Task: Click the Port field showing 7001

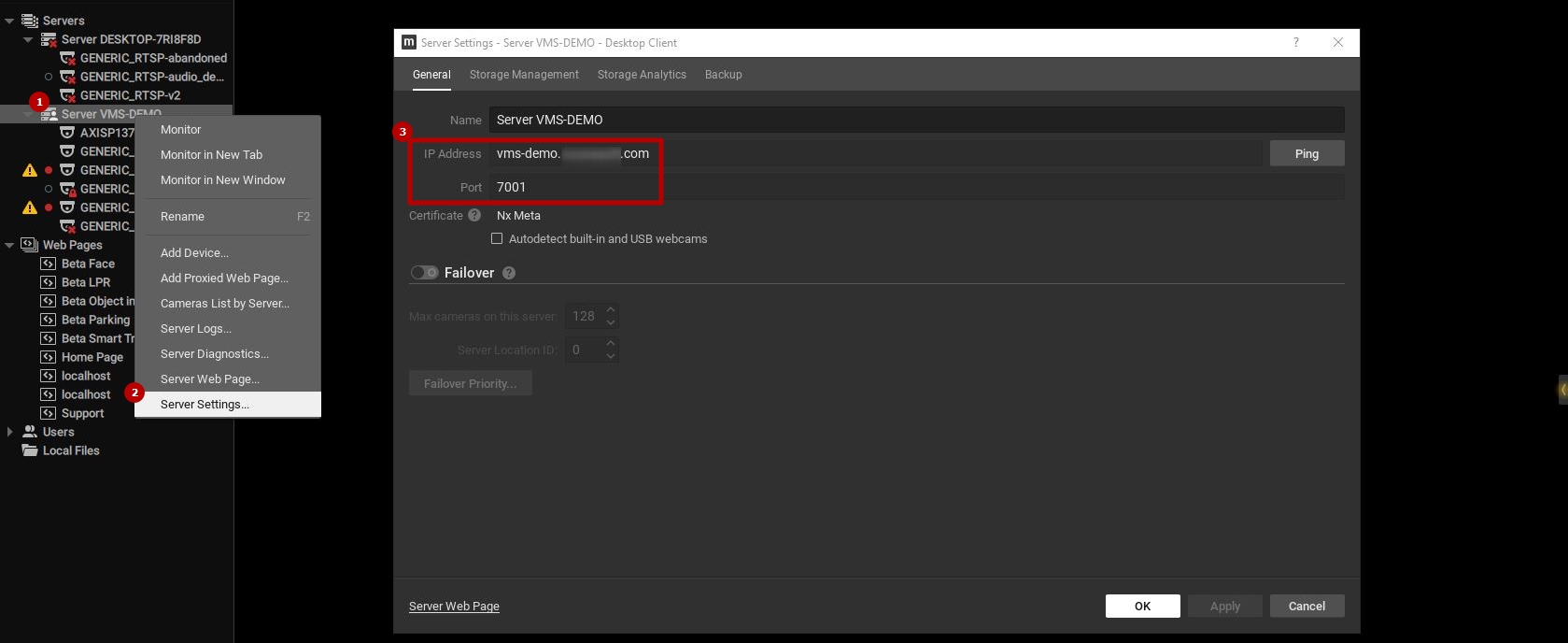Action: [x=916, y=187]
